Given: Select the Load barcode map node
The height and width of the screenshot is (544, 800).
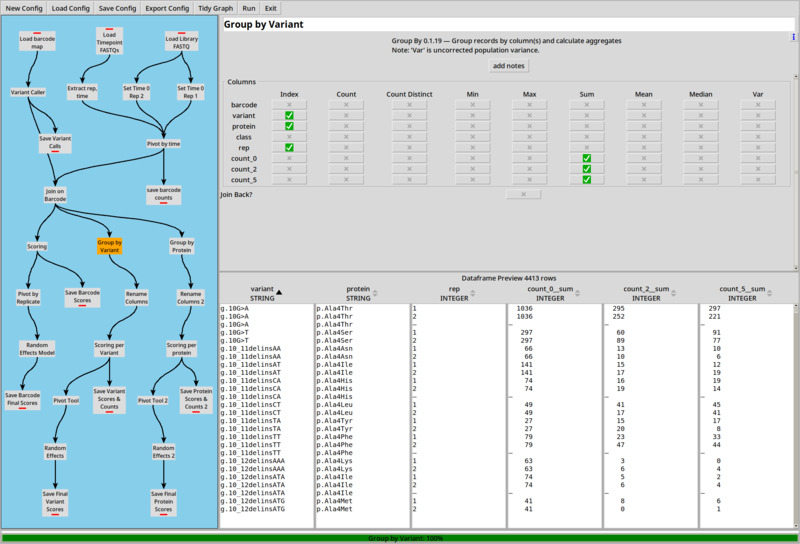Looking at the screenshot, I should 37,42.
